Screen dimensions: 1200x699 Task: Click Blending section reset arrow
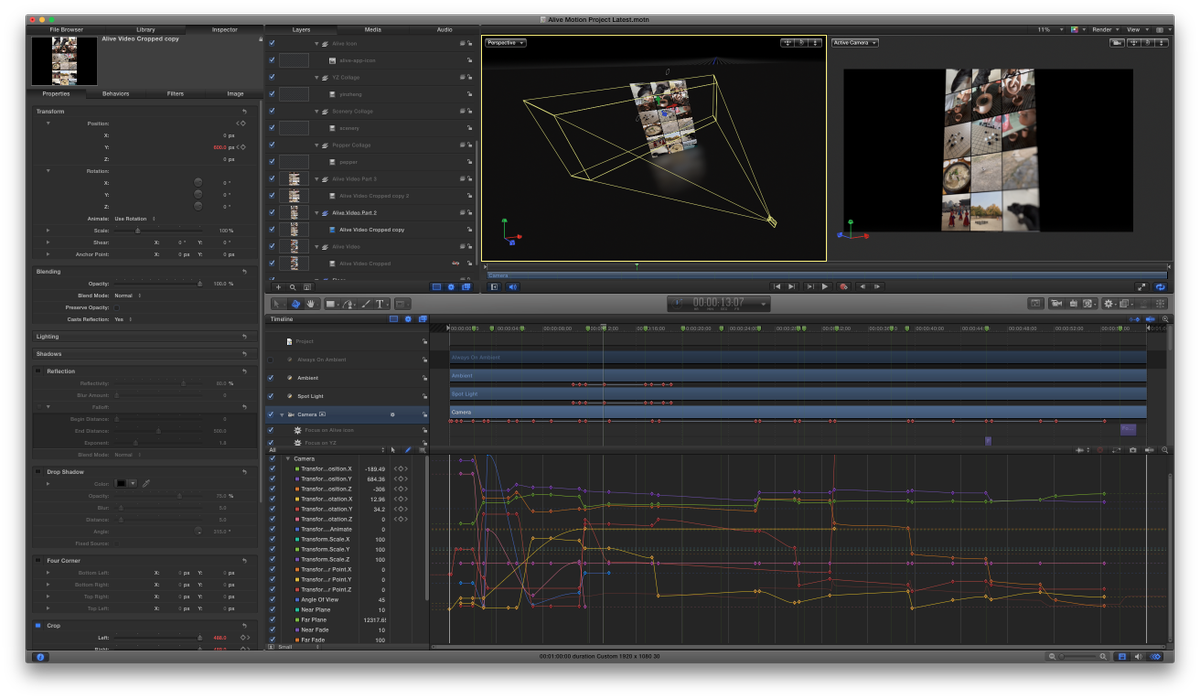244,271
